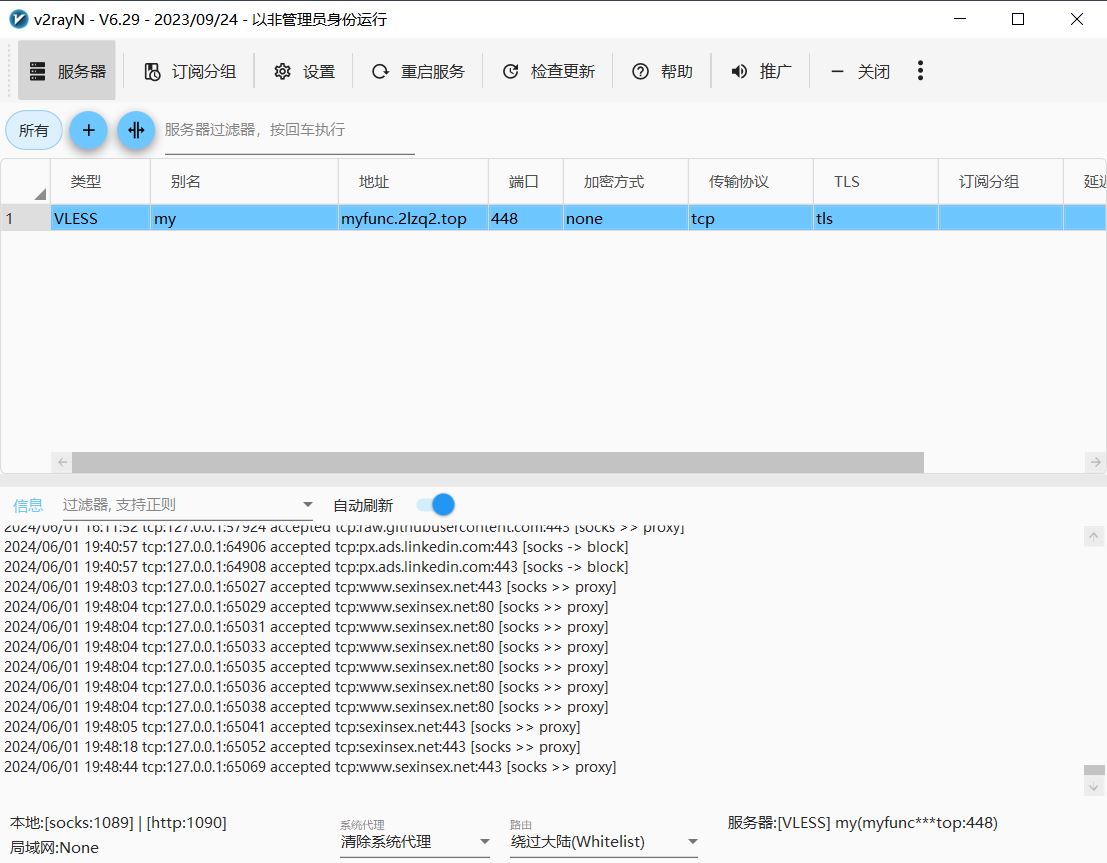
Task: Open the 路由 routing dropdown
Action: (604, 841)
